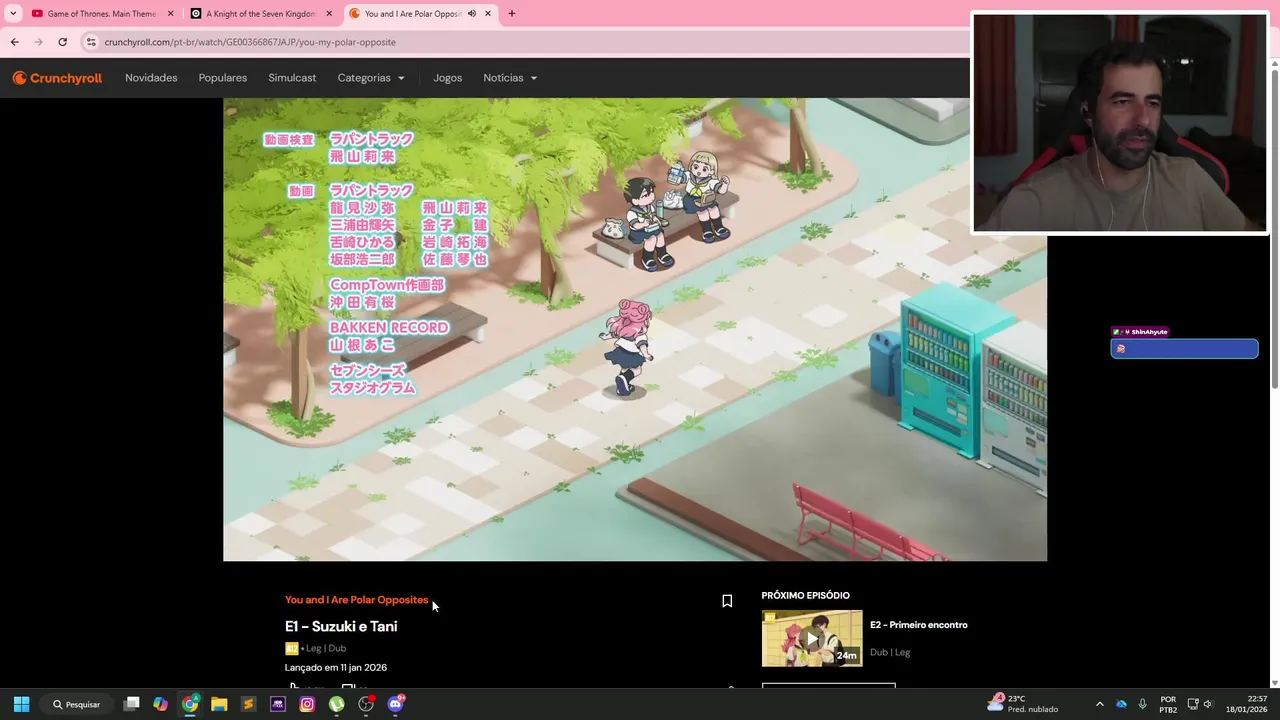Go forward in browser history
The width and height of the screenshot is (1280, 720).
[38, 42]
